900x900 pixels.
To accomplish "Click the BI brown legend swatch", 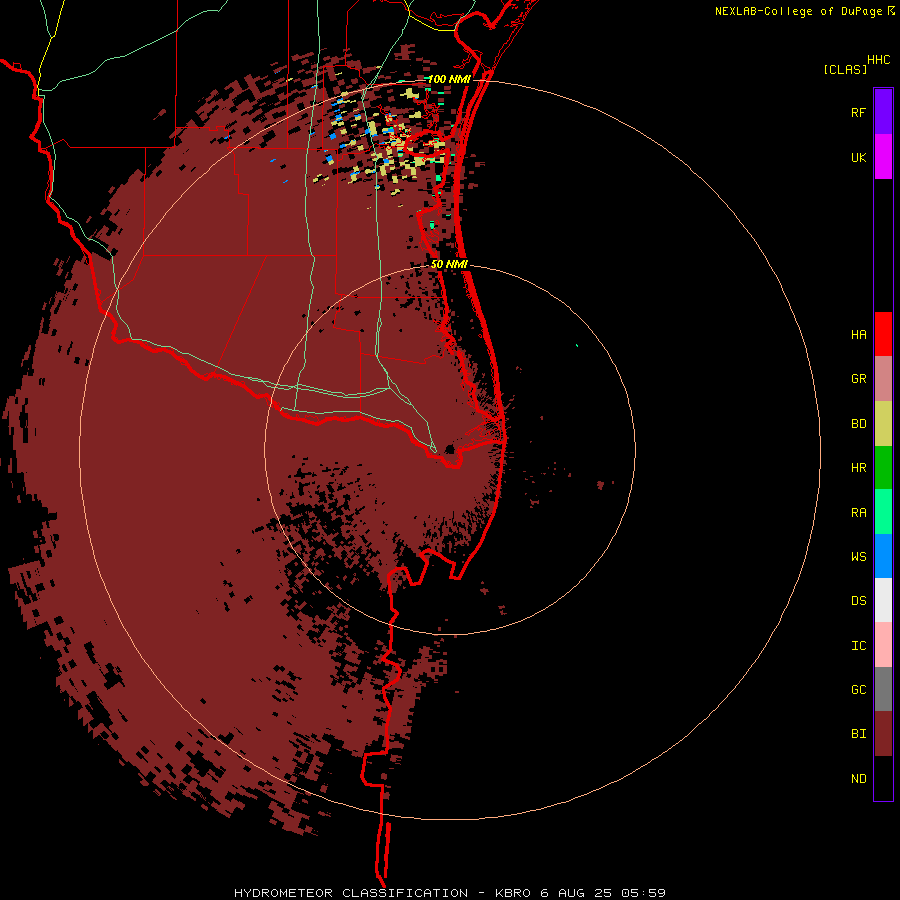I will 883,734.
